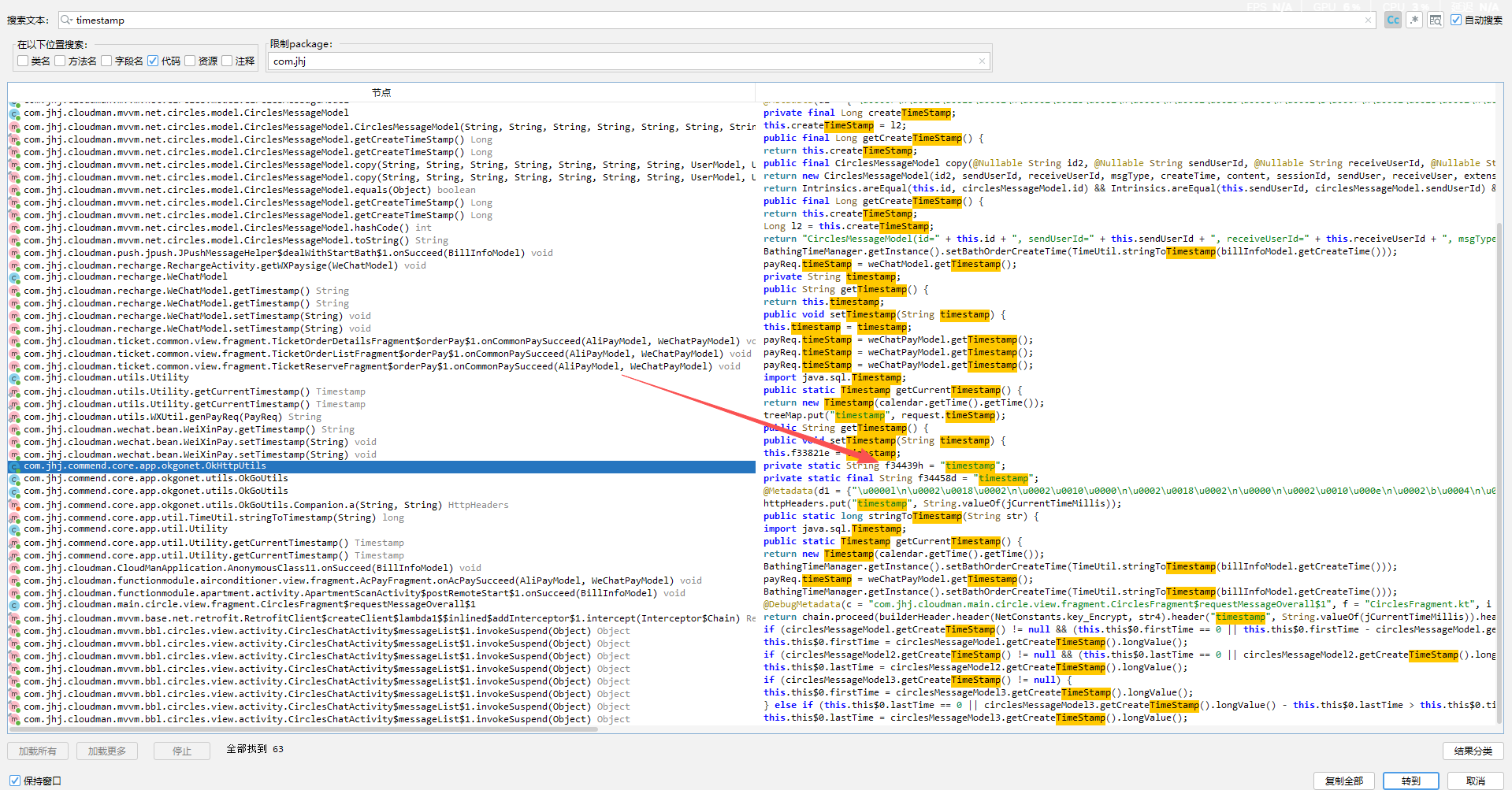Viewport: 1512px width, 790px height.
Task: Click inside the 限制package input field
Action: click(x=622, y=61)
